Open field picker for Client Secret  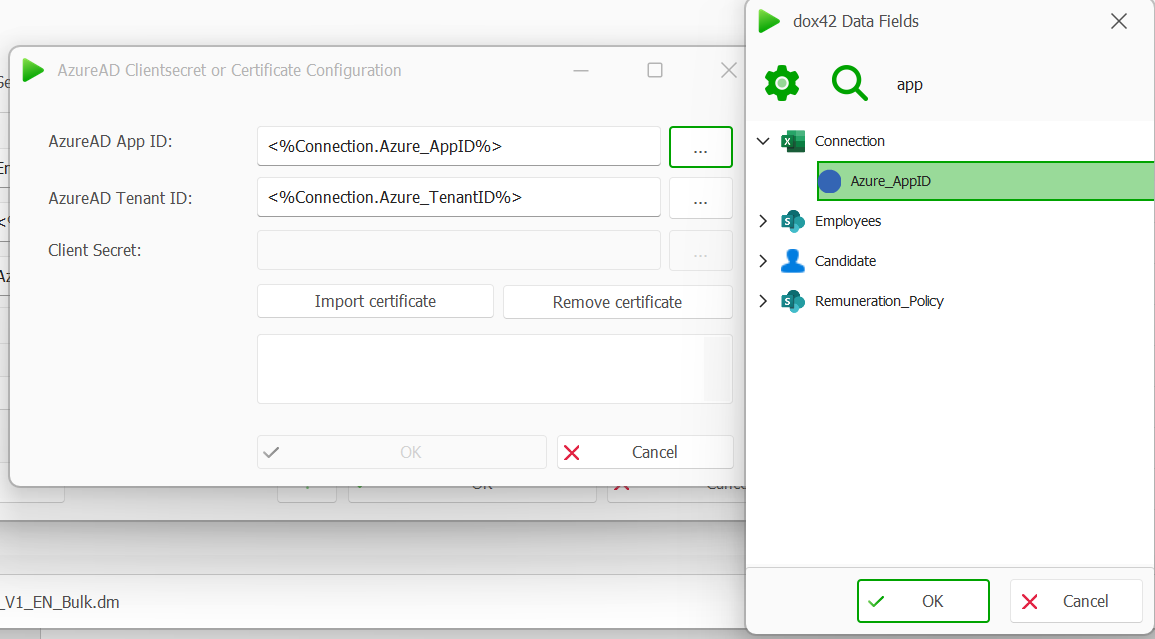tap(701, 251)
